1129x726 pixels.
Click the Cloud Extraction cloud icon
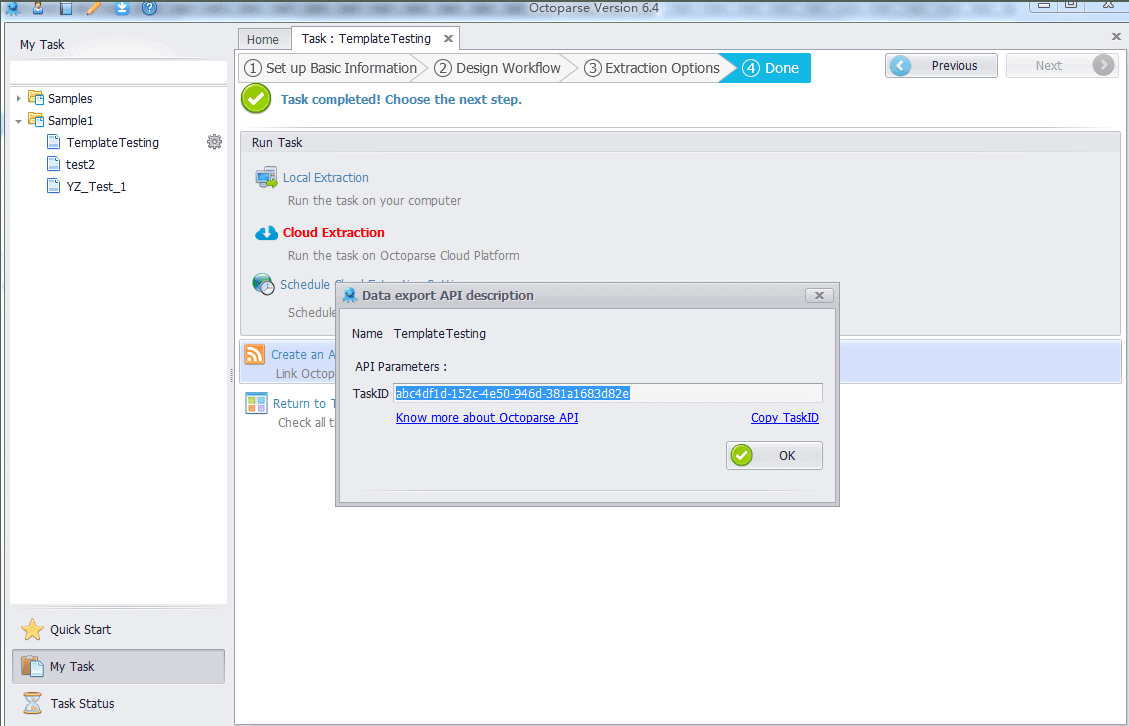point(266,233)
